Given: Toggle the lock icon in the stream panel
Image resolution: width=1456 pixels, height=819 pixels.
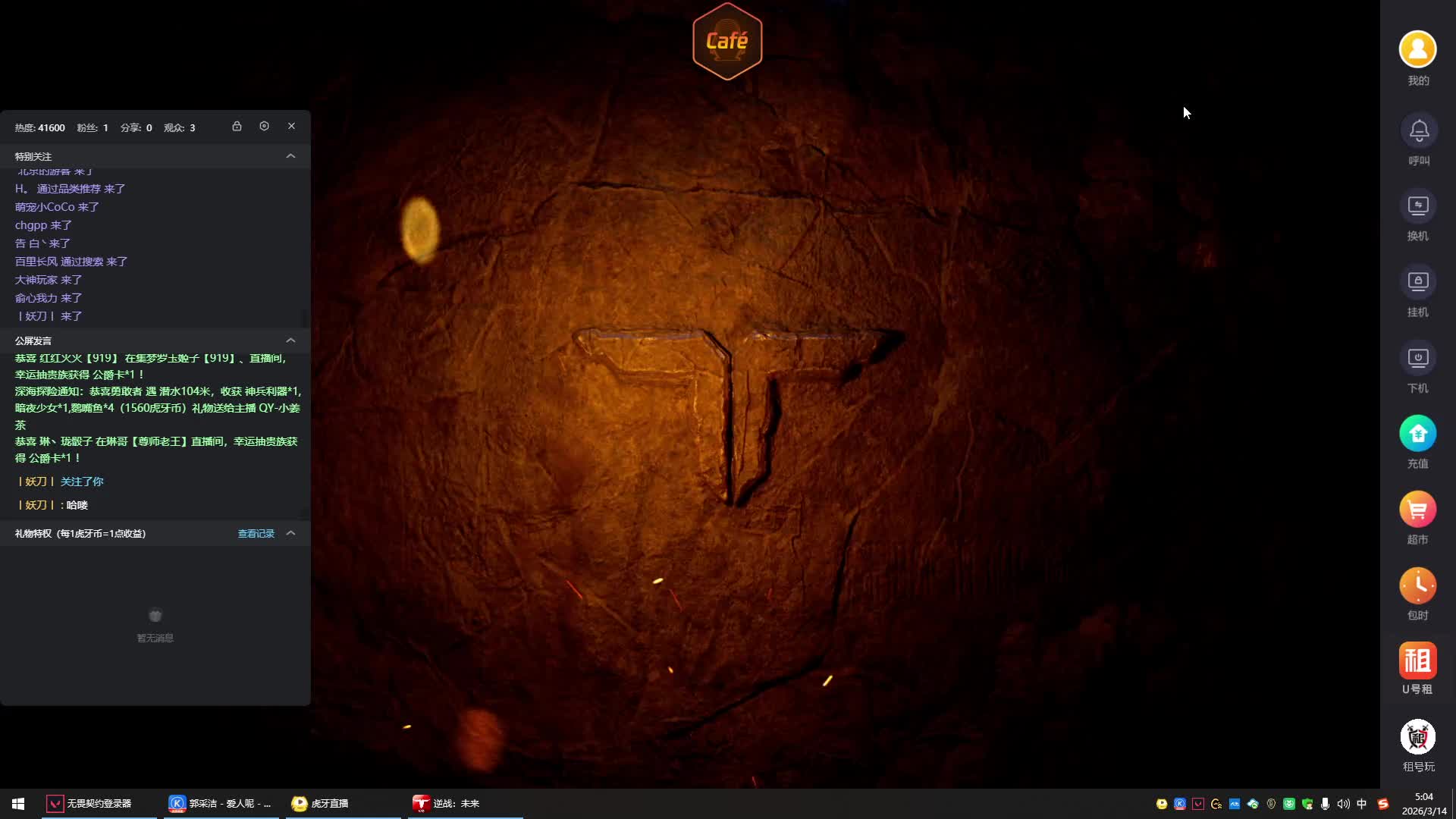Looking at the screenshot, I should pos(237,127).
